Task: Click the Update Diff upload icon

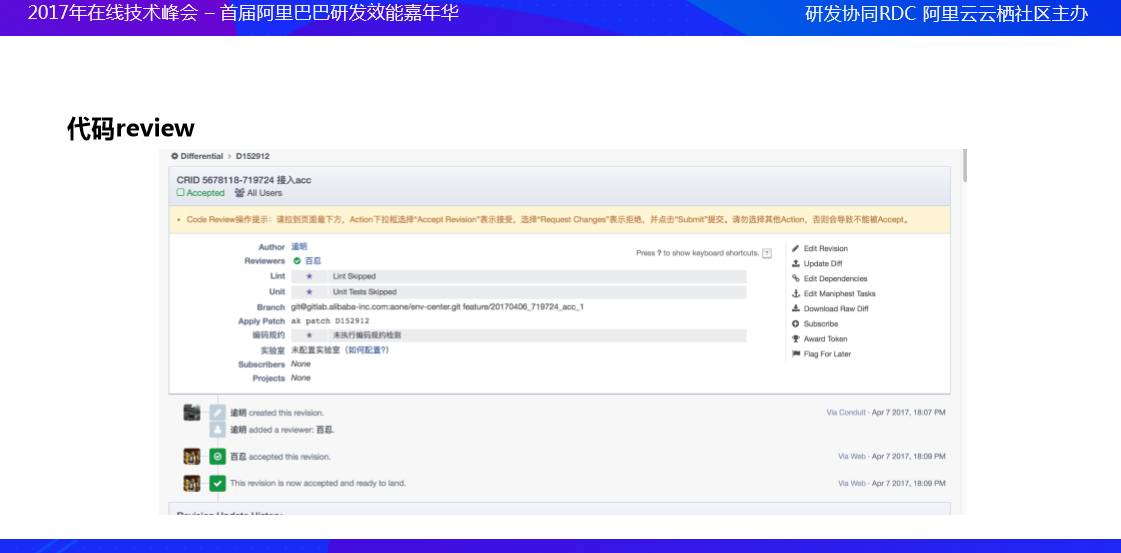Action: [x=796, y=264]
